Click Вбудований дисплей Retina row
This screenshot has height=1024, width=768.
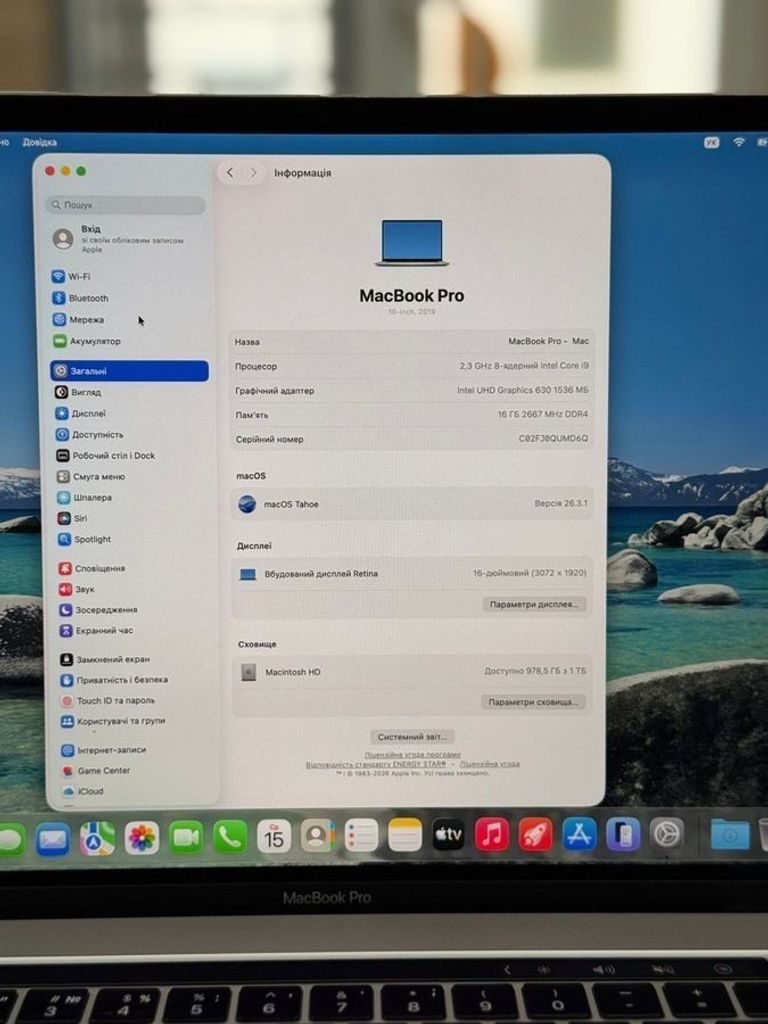coord(412,573)
